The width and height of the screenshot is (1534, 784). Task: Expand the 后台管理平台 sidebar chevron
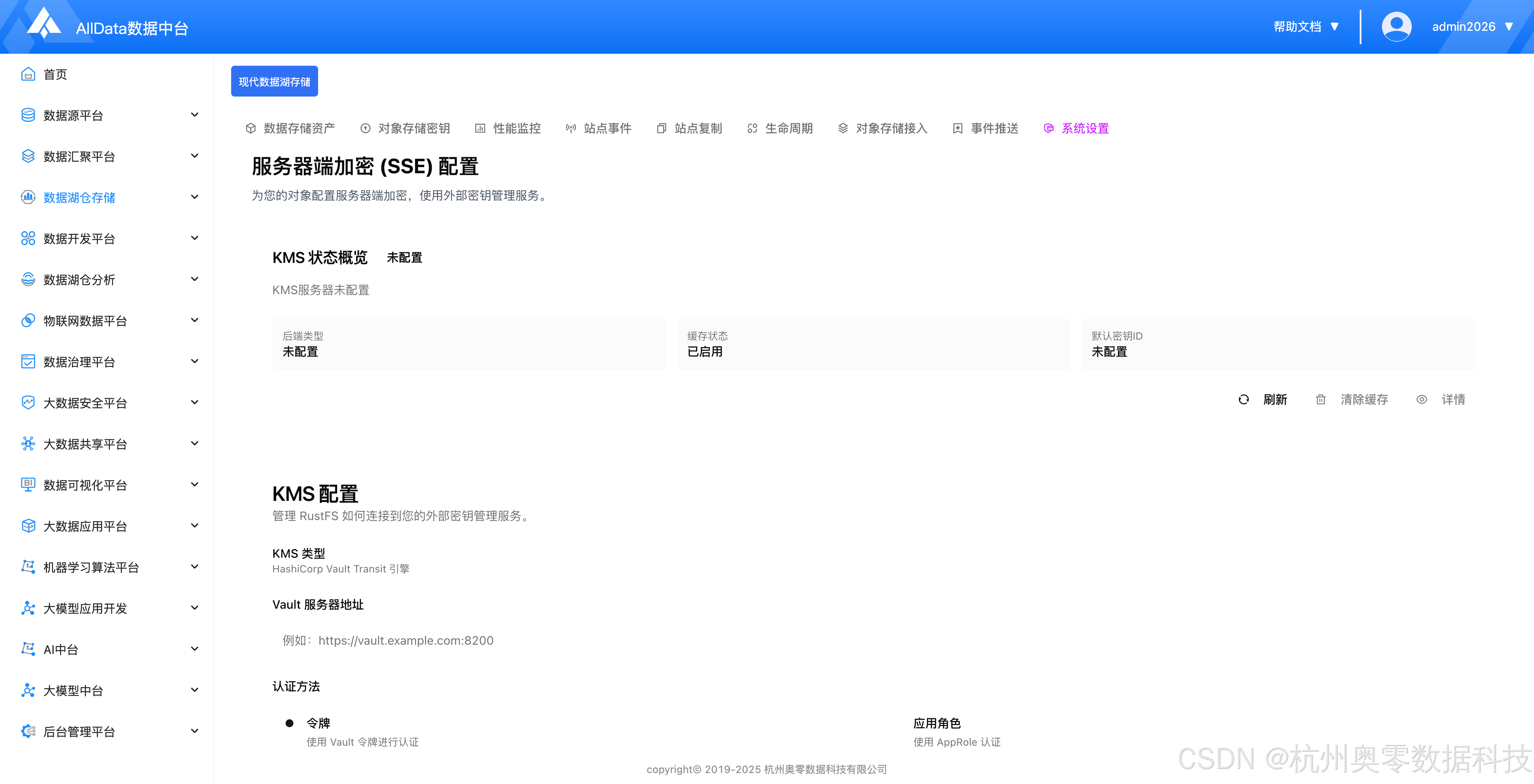coord(194,731)
